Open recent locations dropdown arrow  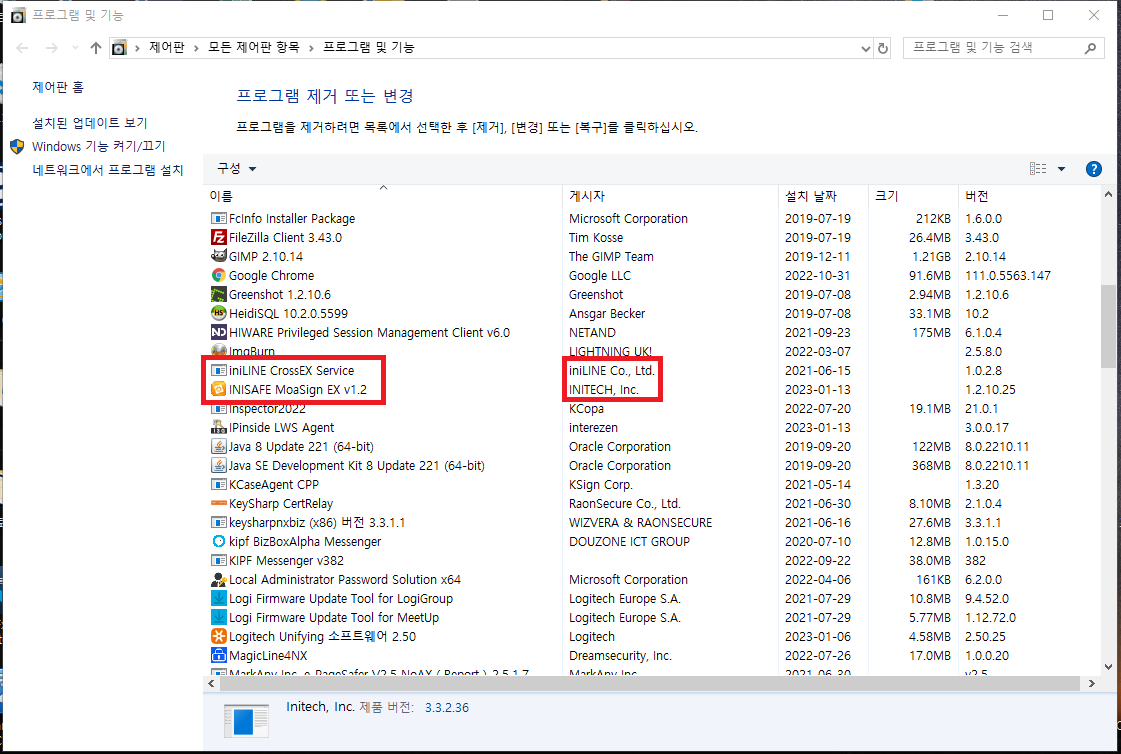tap(75, 48)
